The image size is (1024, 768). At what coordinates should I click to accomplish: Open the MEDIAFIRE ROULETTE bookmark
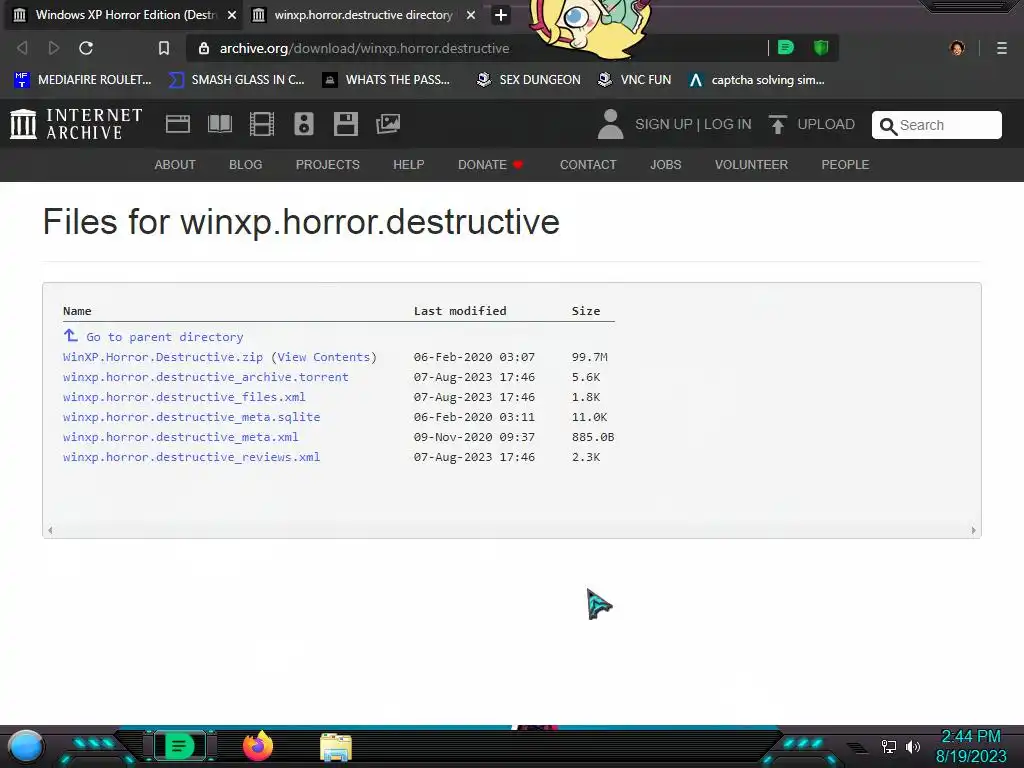[82, 80]
